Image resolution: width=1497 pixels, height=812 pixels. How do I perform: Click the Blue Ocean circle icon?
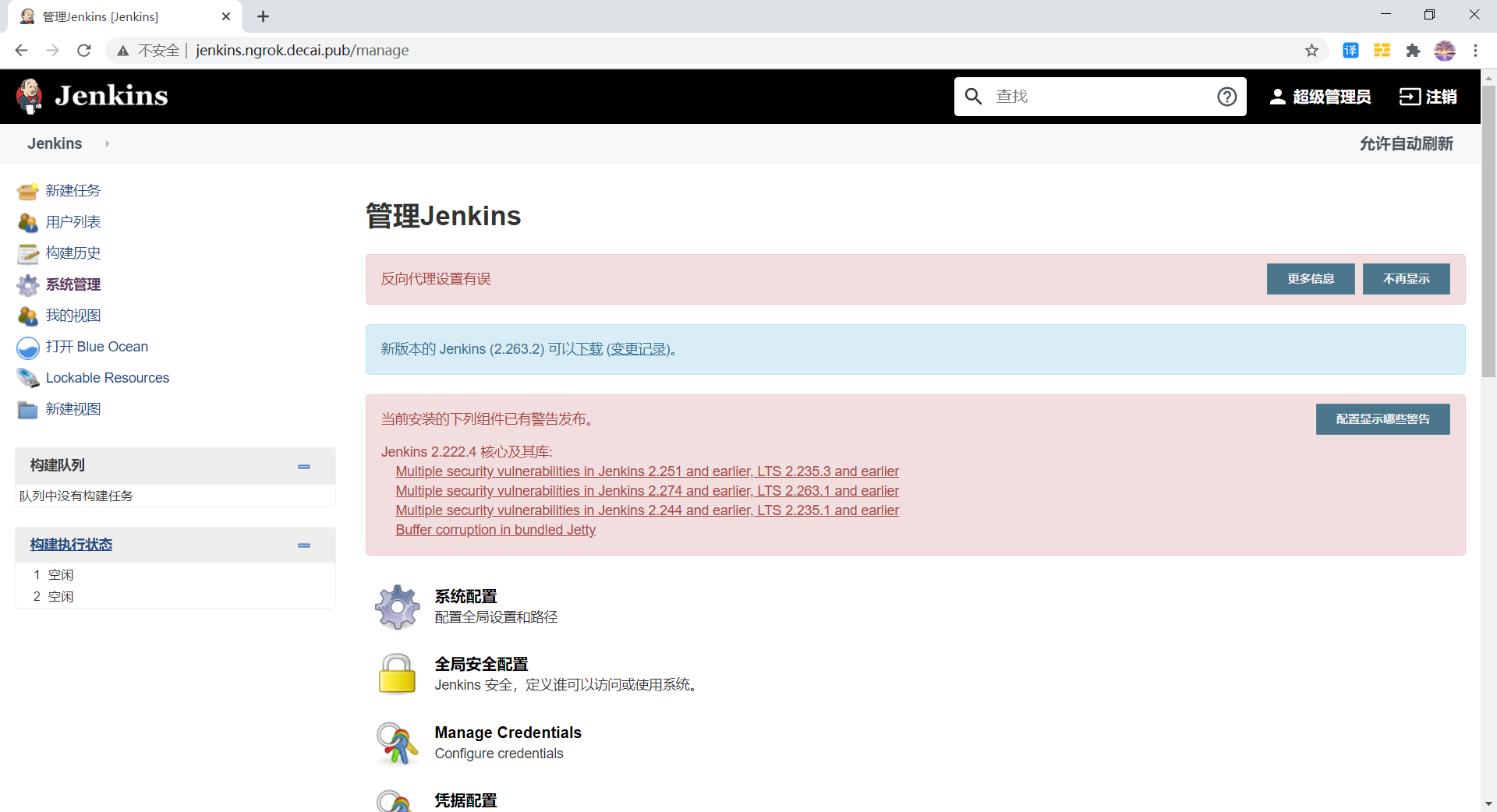(x=28, y=348)
